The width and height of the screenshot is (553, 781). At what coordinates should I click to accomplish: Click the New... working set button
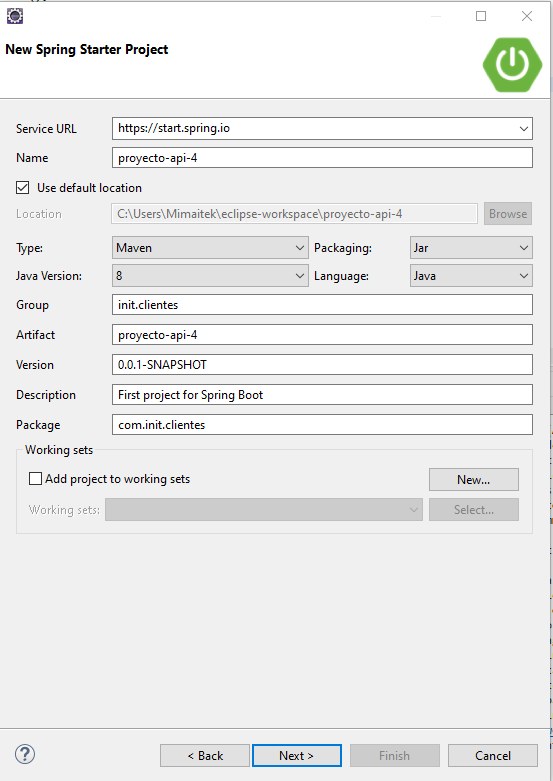[x=474, y=479]
